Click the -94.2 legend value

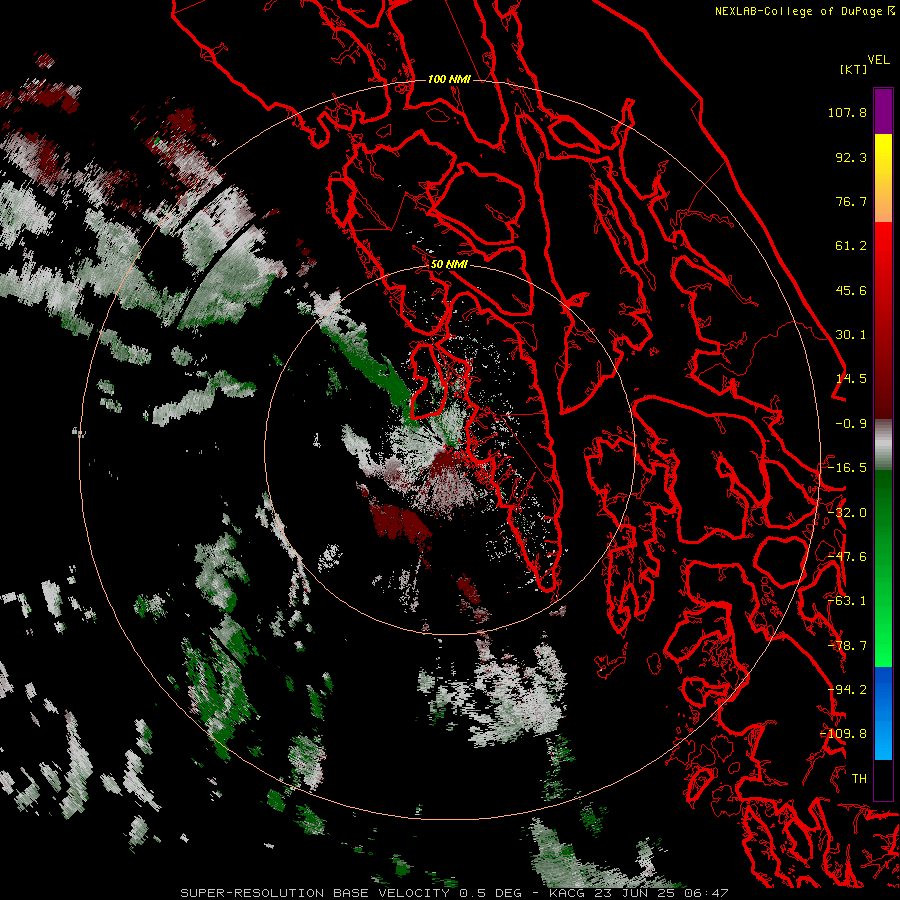(847, 690)
